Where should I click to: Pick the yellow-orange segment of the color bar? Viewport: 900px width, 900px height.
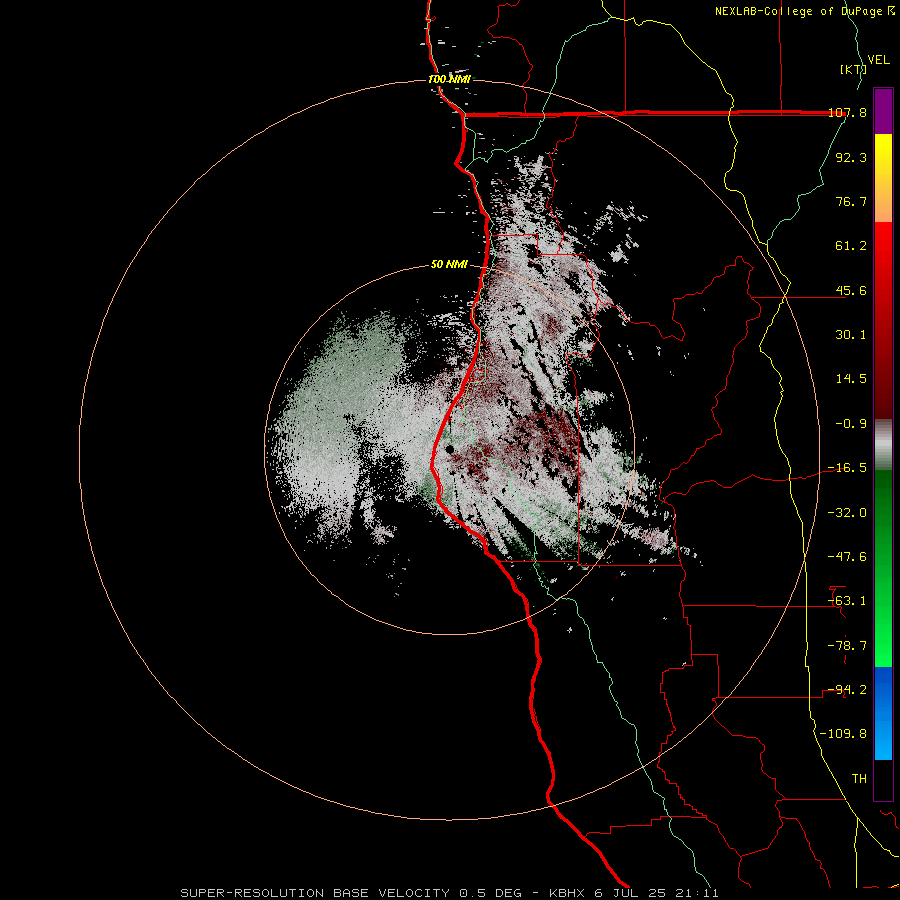pyautogui.click(x=883, y=178)
